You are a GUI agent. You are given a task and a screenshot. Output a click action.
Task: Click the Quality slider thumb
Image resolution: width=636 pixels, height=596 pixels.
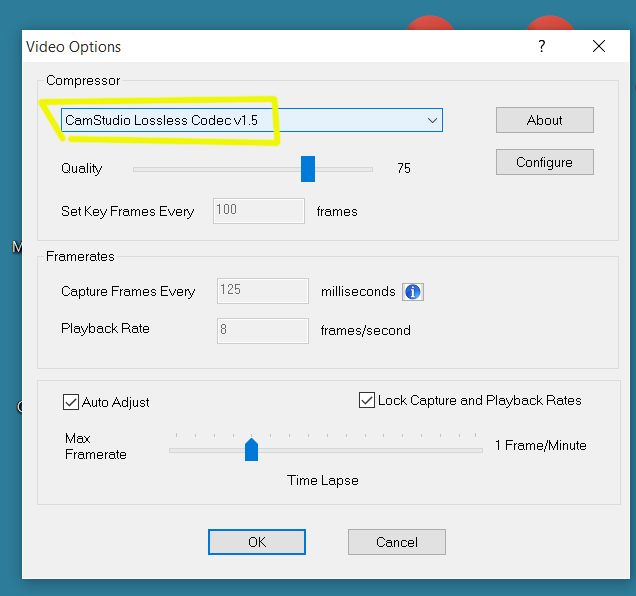click(308, 169)
